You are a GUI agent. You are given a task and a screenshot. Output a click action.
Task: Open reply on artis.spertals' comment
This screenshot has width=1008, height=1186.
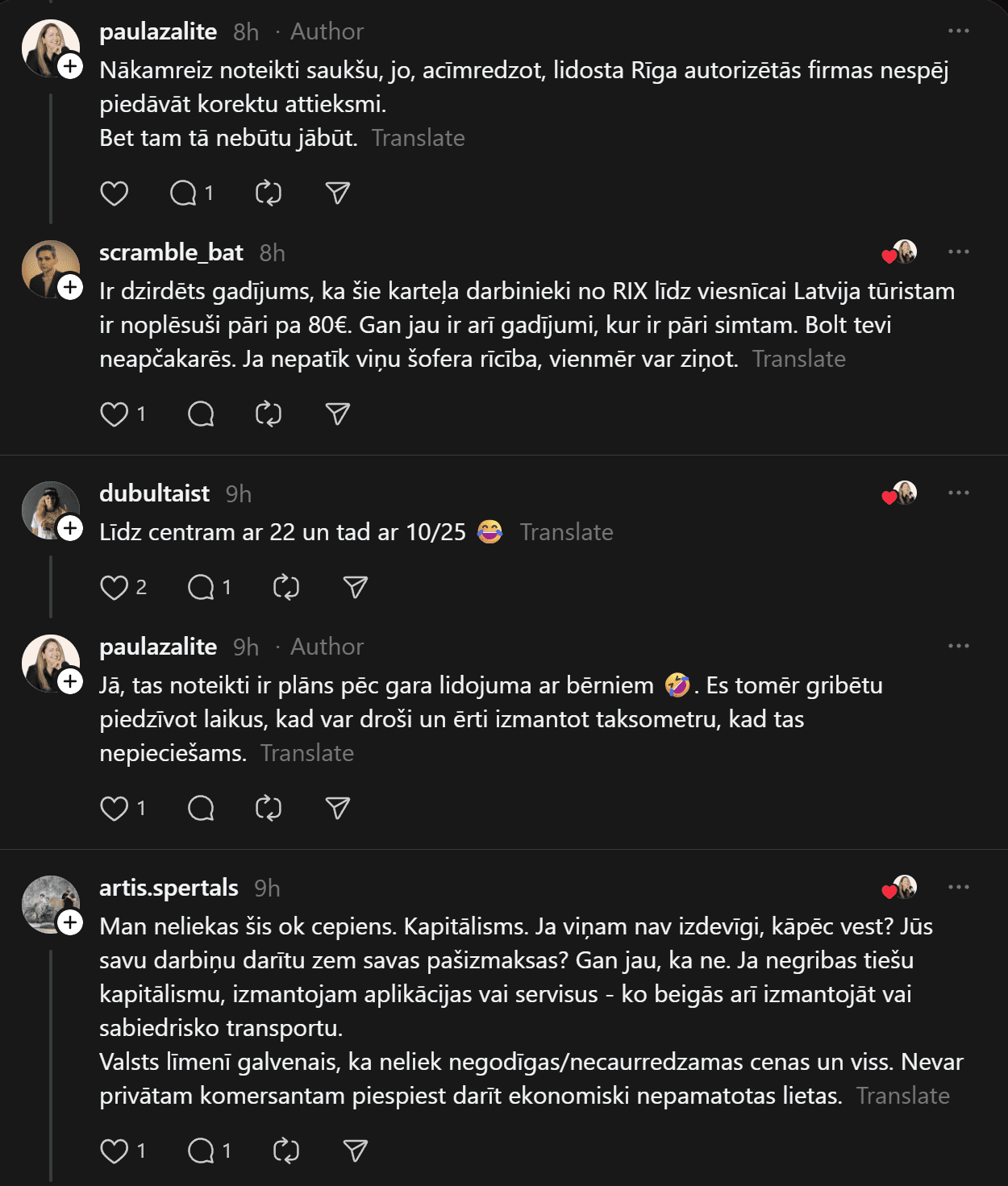tap(201, 1151)
